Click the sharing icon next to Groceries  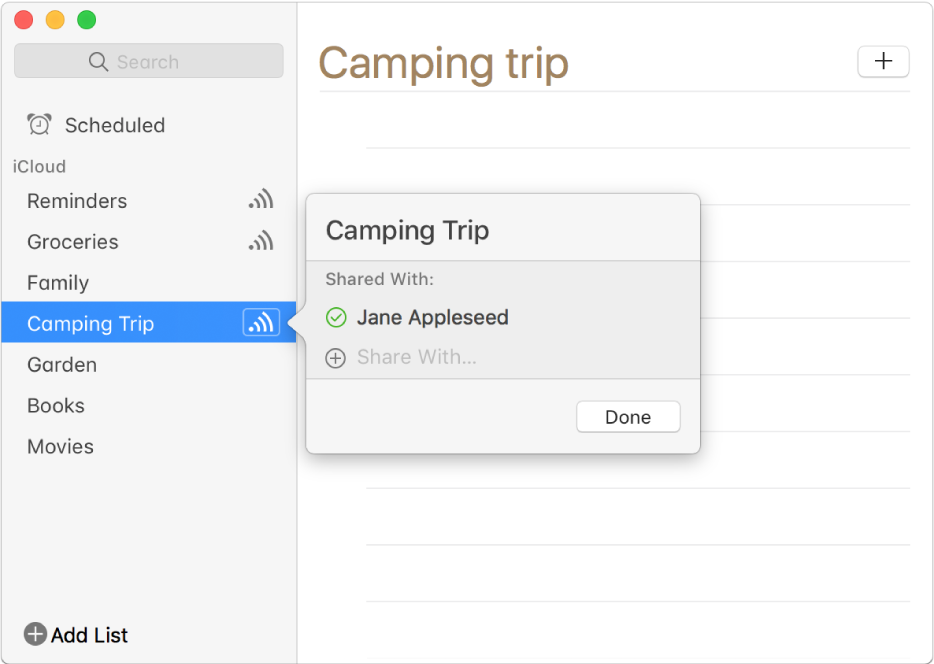(261, 241)
